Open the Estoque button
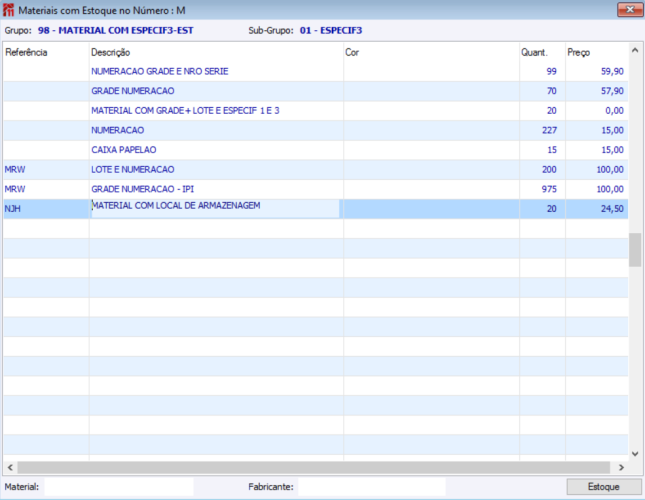This screenshot has width=645, height=500. coord(603,487)
